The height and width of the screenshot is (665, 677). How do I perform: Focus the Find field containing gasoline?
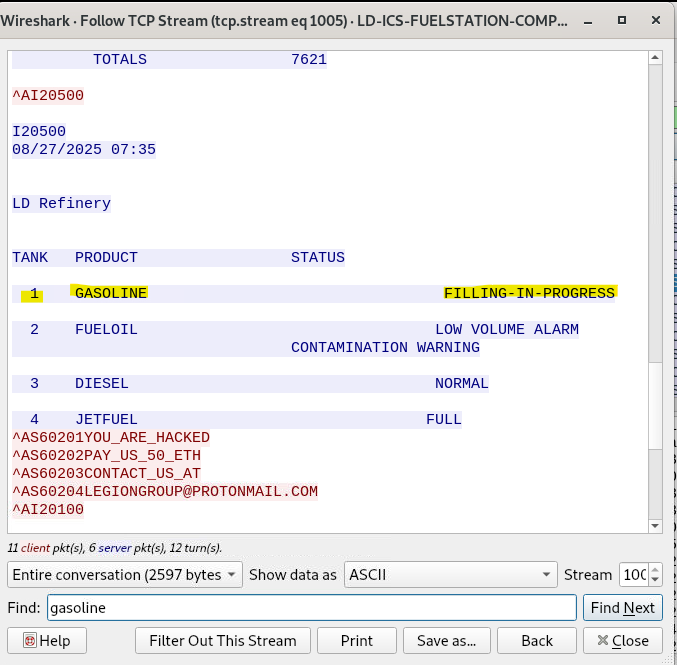[310, 608]
